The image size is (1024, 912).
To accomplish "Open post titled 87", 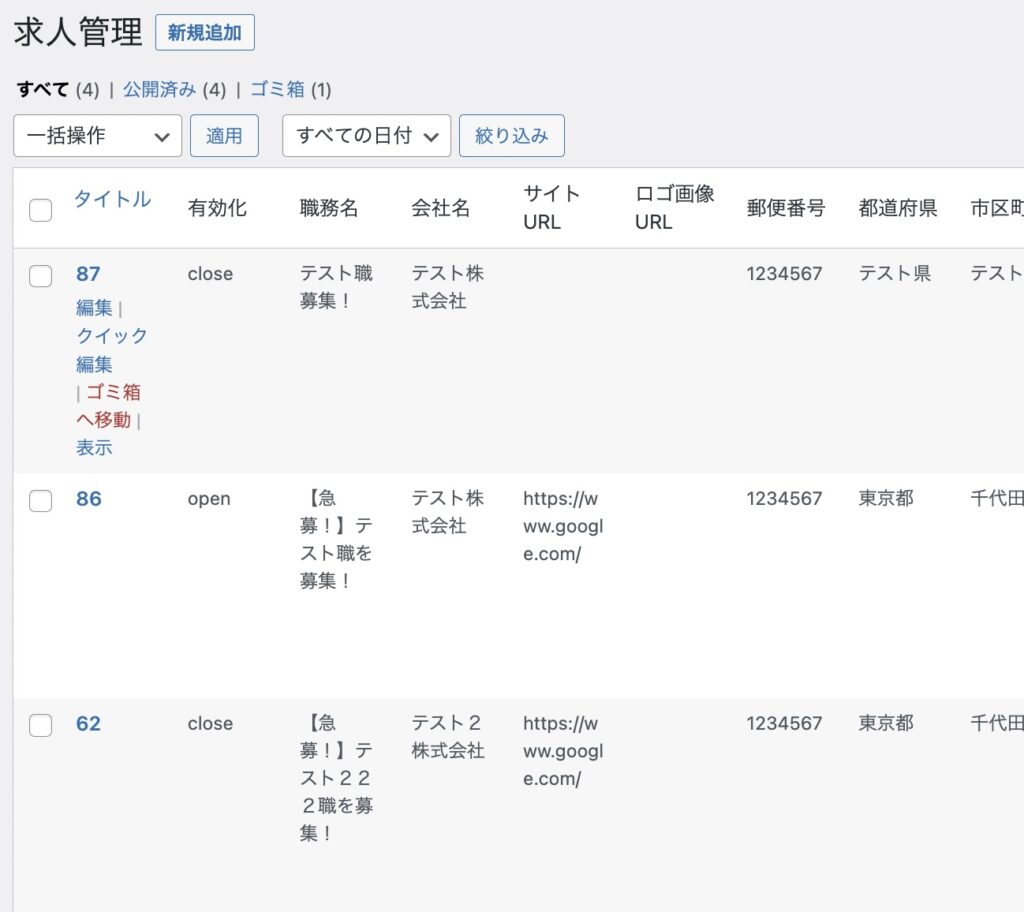I will tap(88, 274).
